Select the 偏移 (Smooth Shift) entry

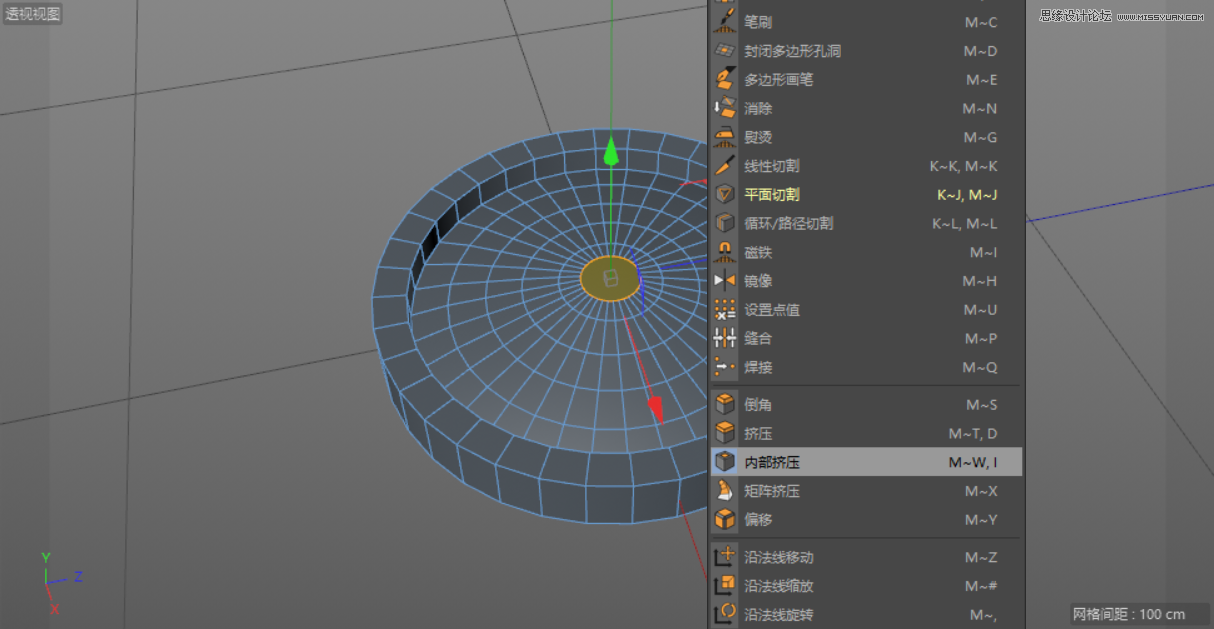tap(758, 520)
